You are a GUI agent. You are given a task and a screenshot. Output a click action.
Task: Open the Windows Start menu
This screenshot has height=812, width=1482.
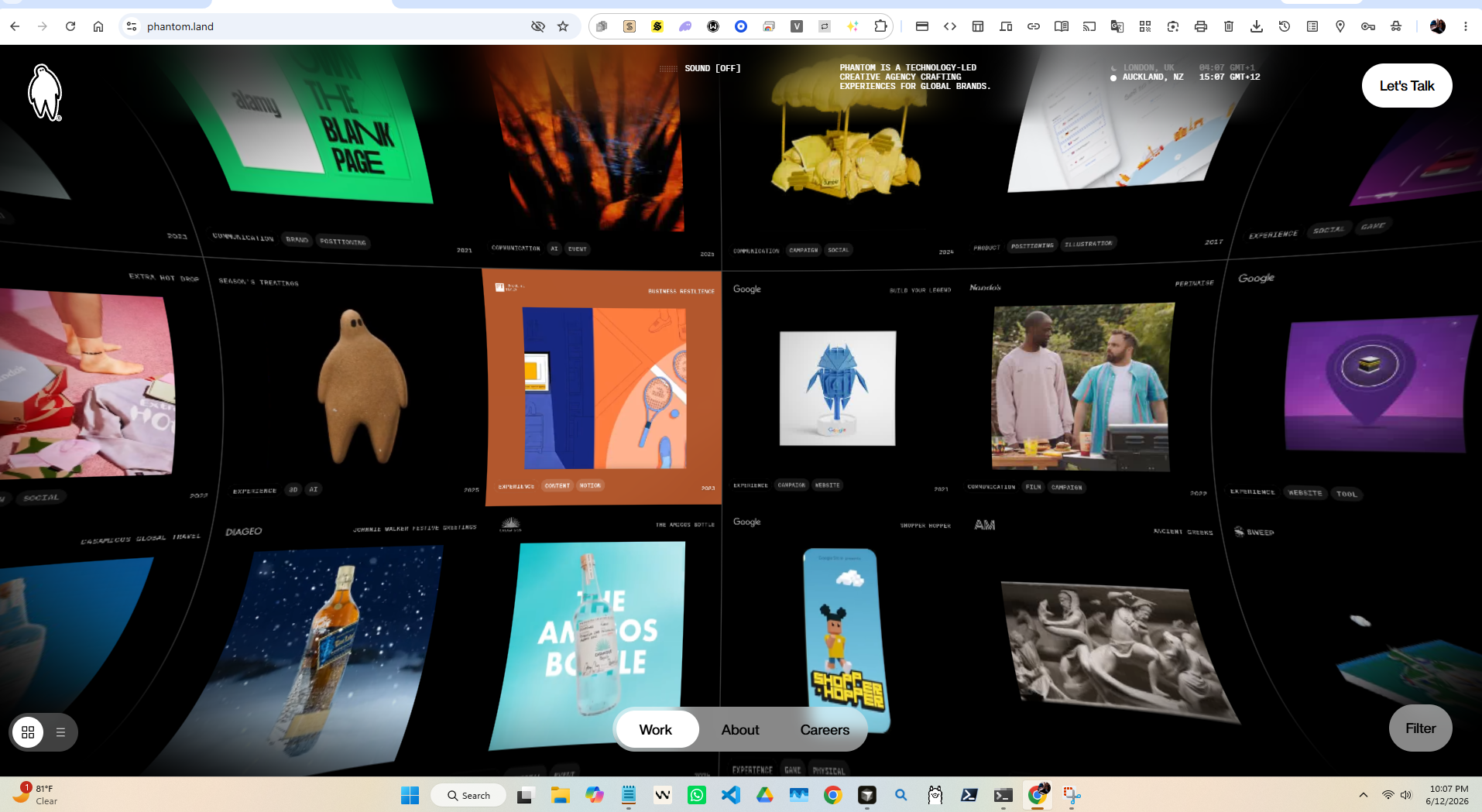click(410, 795)
